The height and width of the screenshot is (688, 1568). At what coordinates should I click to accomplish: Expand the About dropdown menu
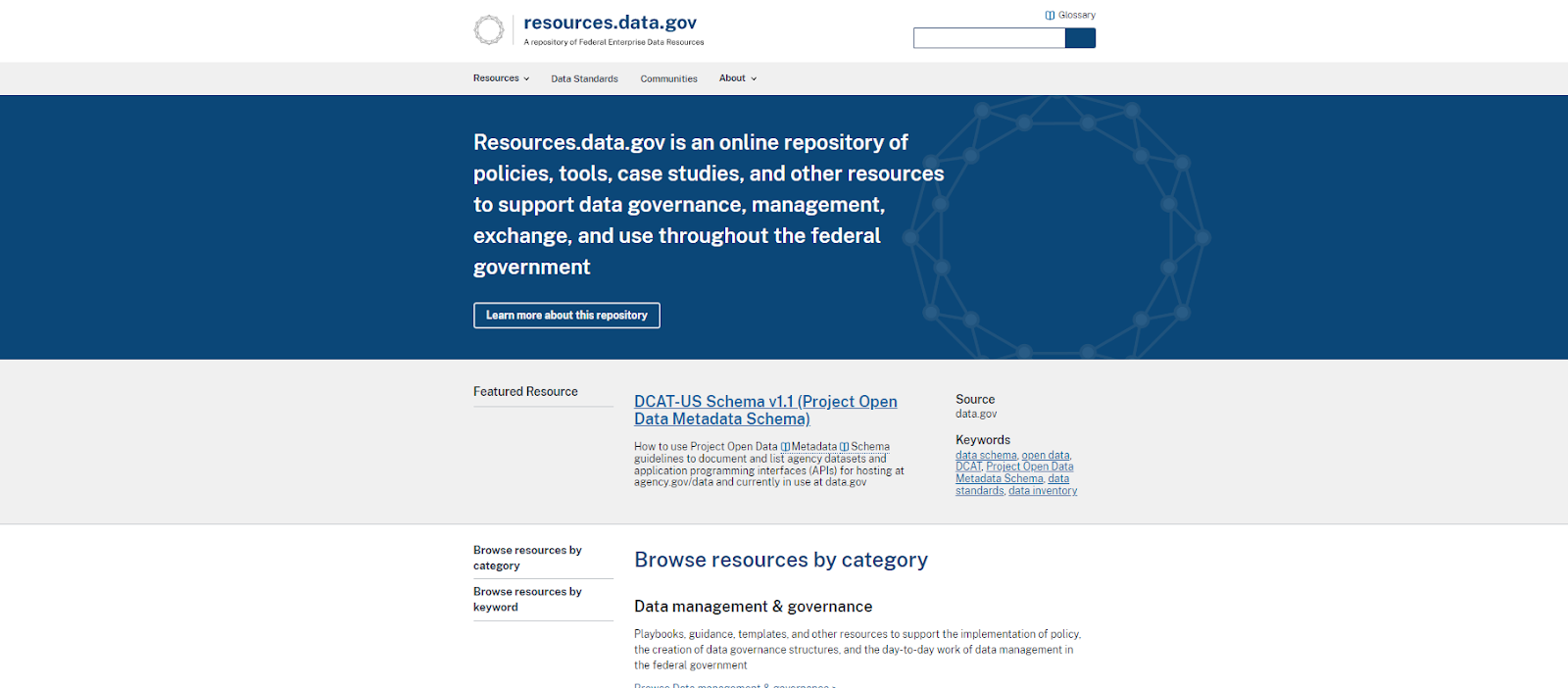coord(738,78)
